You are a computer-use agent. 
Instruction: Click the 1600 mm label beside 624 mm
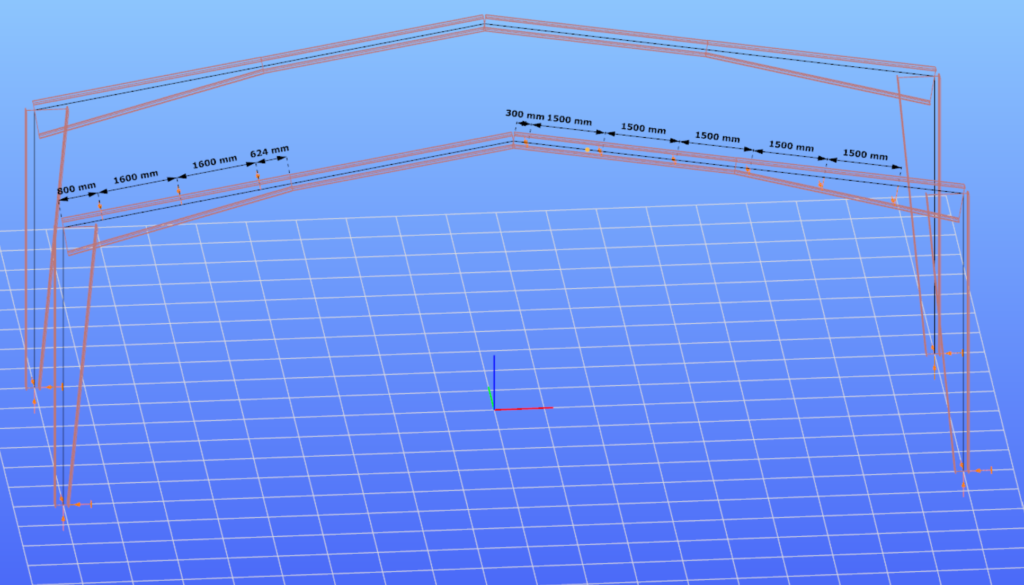click(x=214, y=162)
